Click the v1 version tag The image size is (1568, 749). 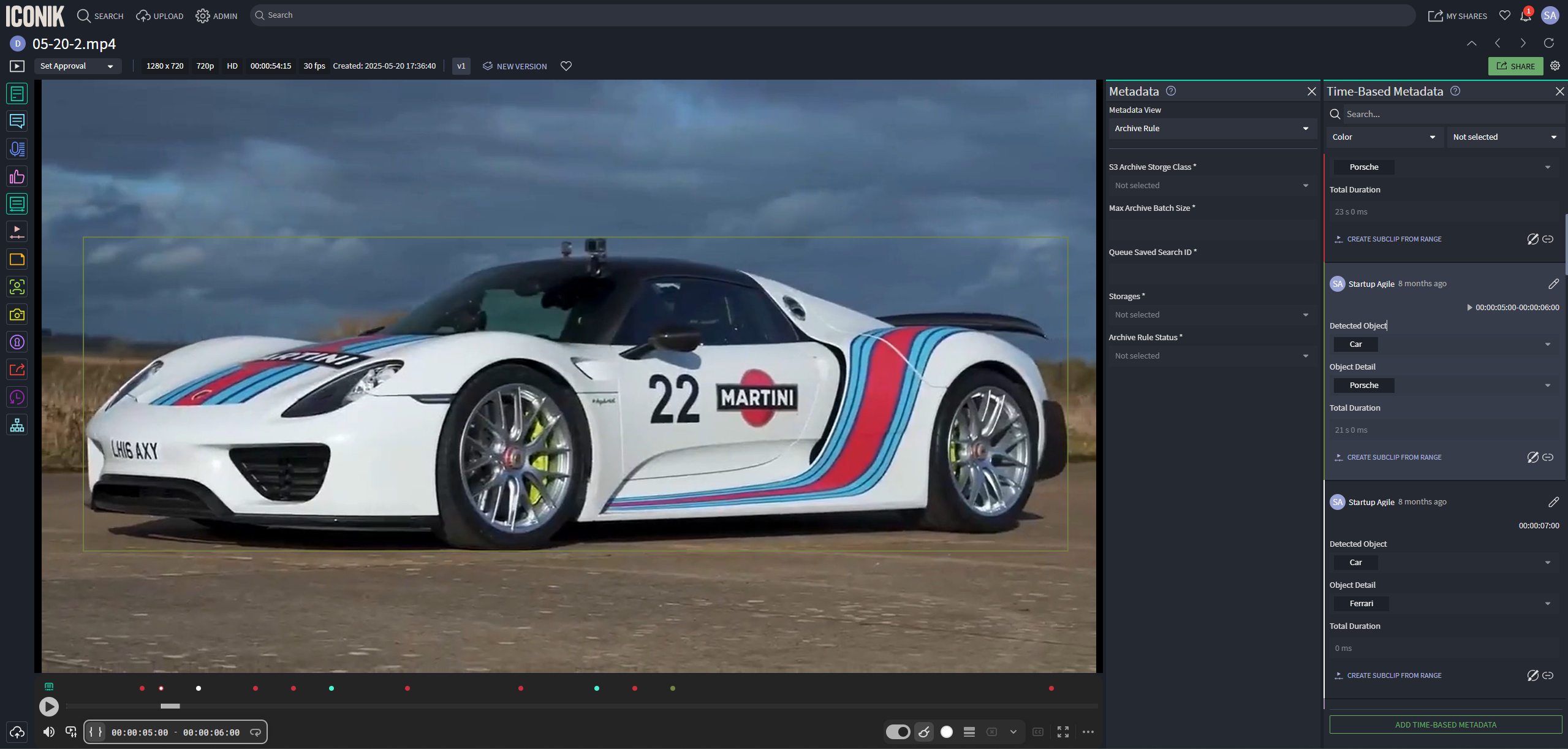(461, 66)
